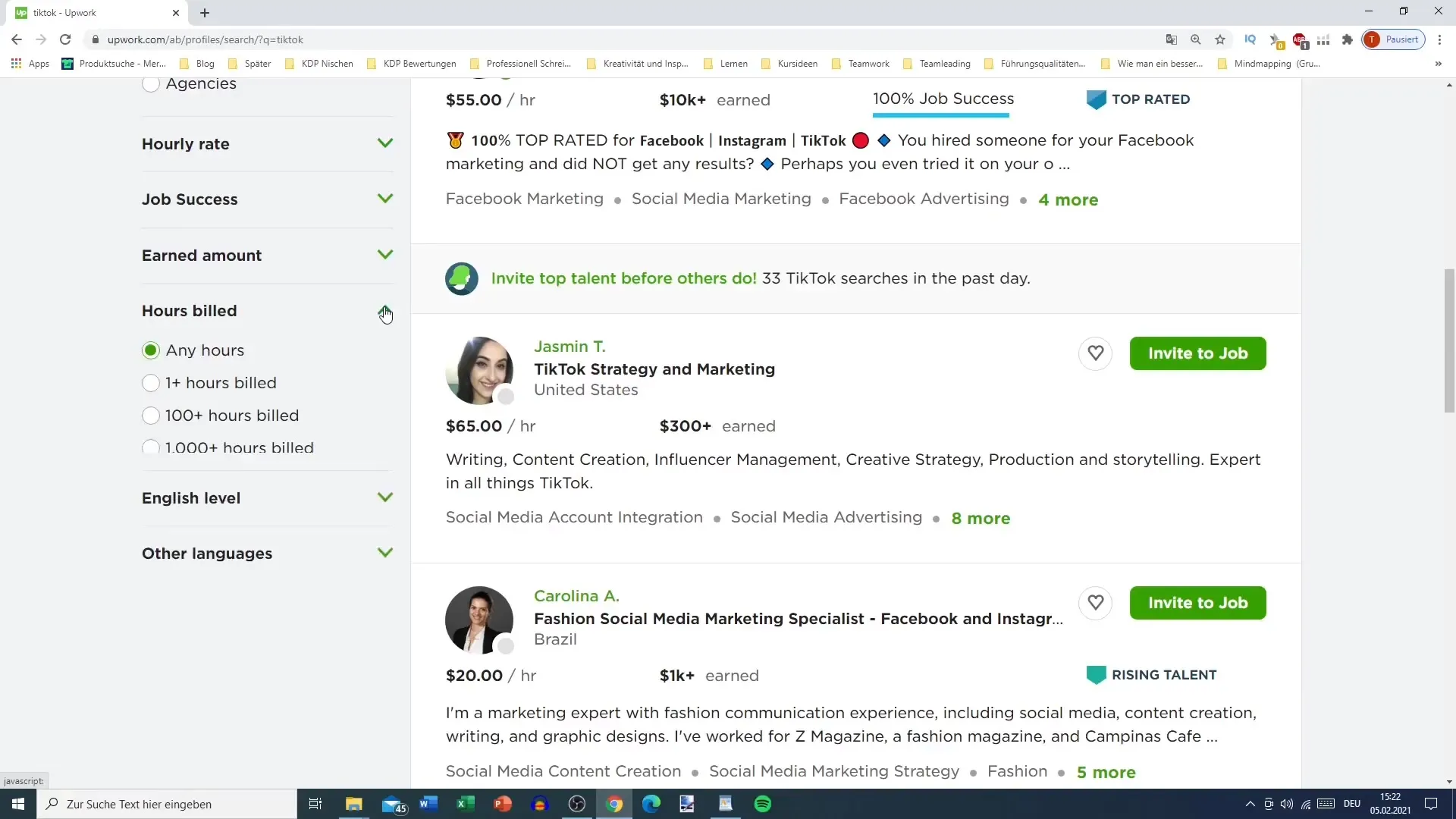This screenshot has width=1456, height=819.
Task: Select the Any hours radio button
Action: coord(151,350)
